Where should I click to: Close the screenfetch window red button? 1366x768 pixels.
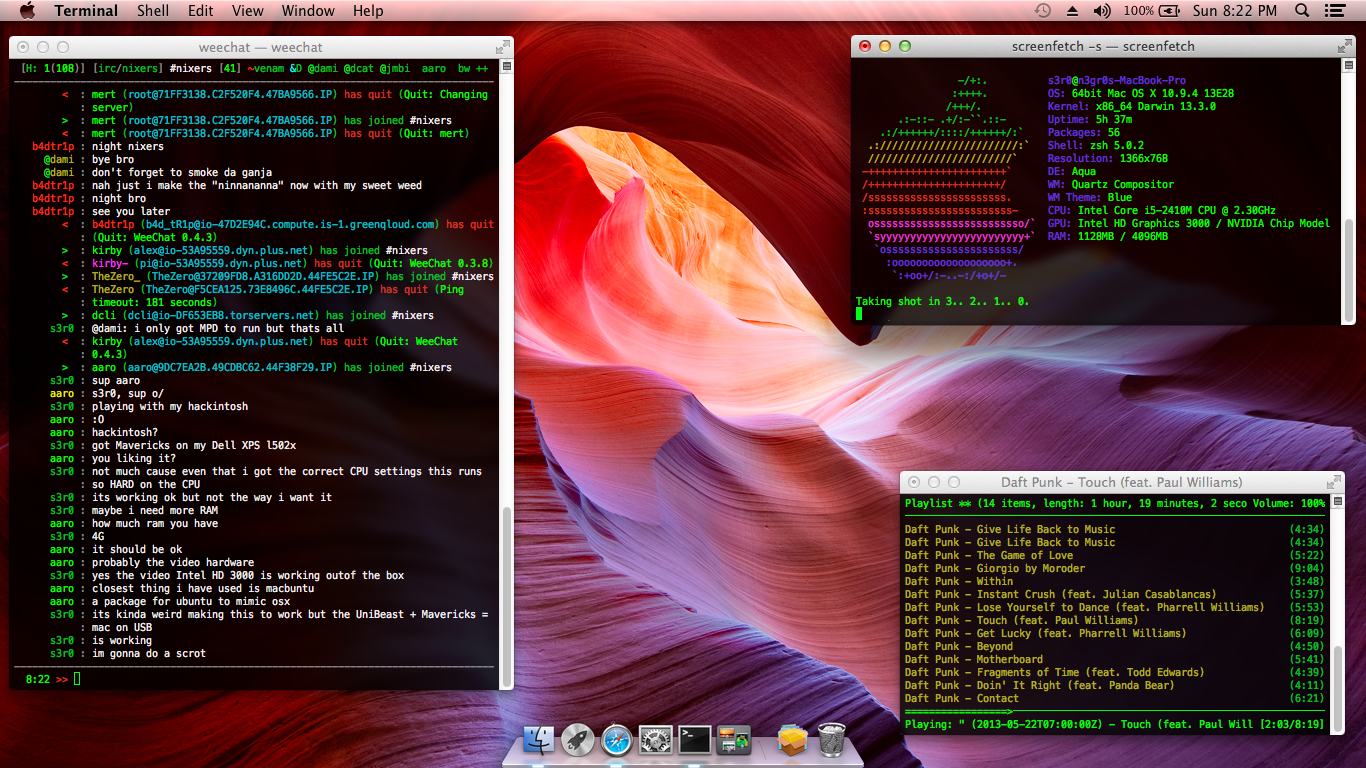pos(865,46)
